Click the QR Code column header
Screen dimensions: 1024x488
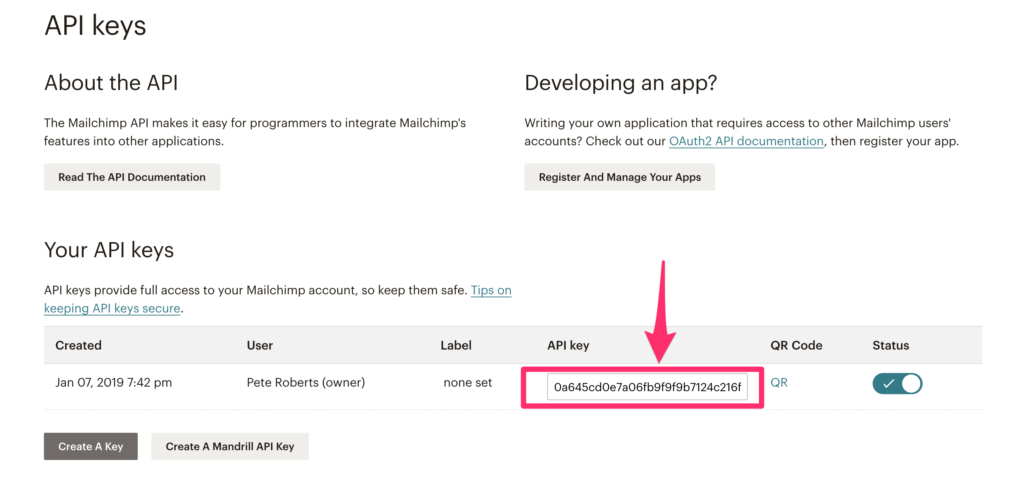796,345
